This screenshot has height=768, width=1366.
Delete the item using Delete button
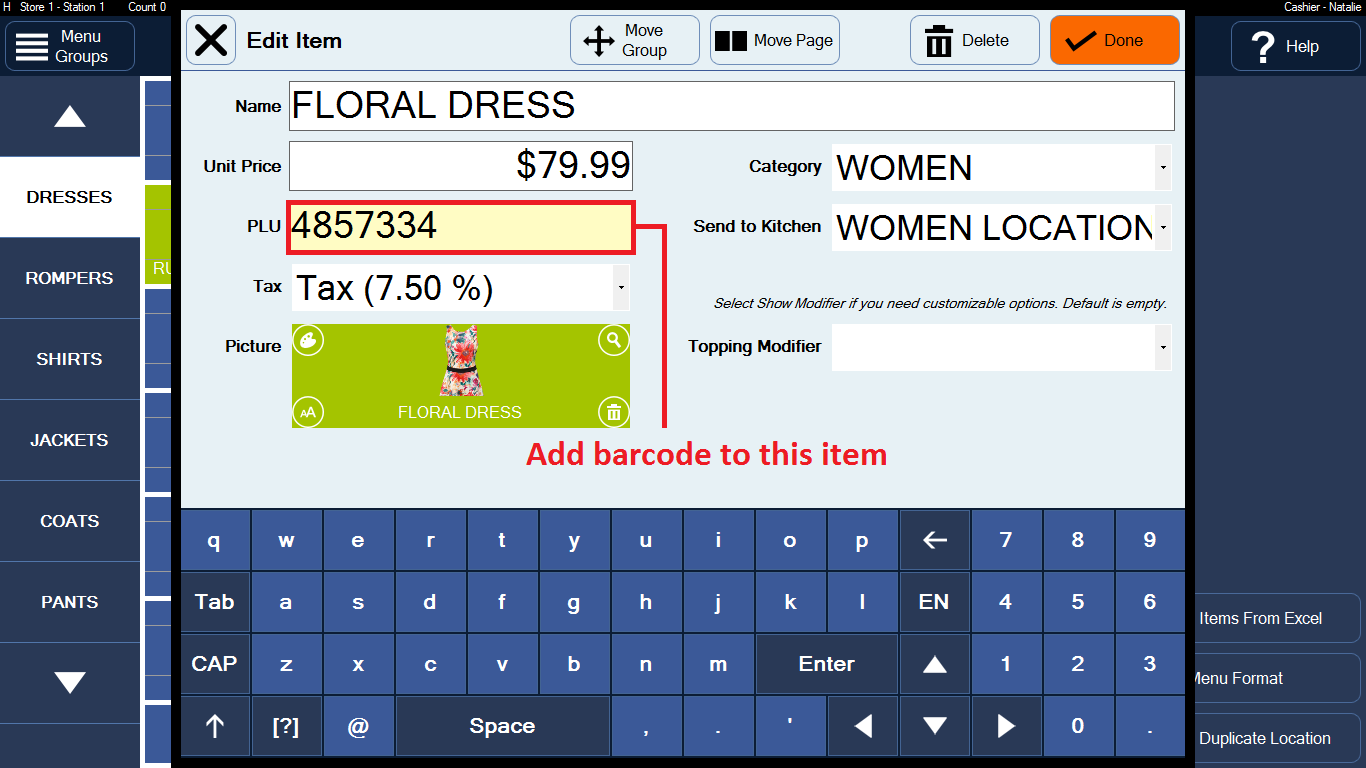coord(974,41)
